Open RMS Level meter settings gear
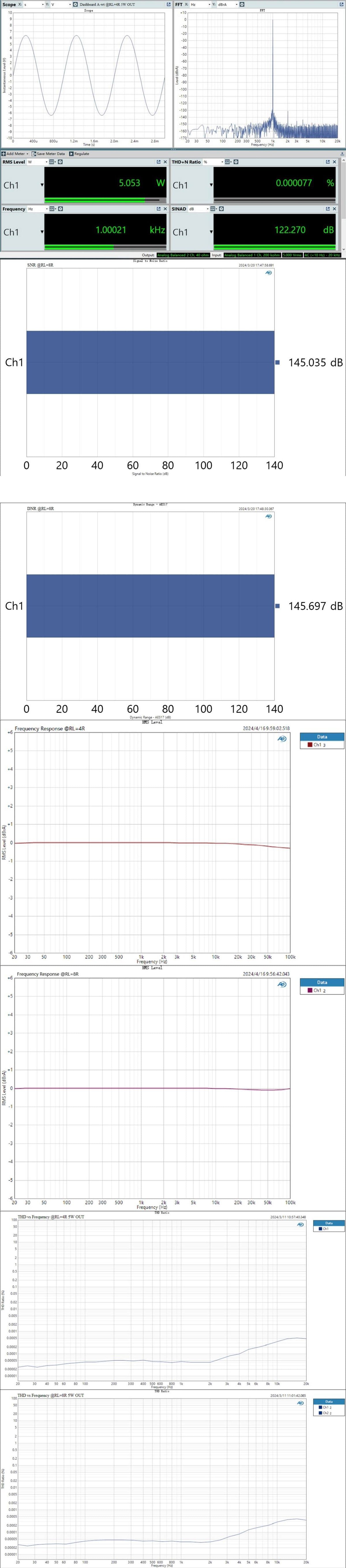 coord(60,162)
